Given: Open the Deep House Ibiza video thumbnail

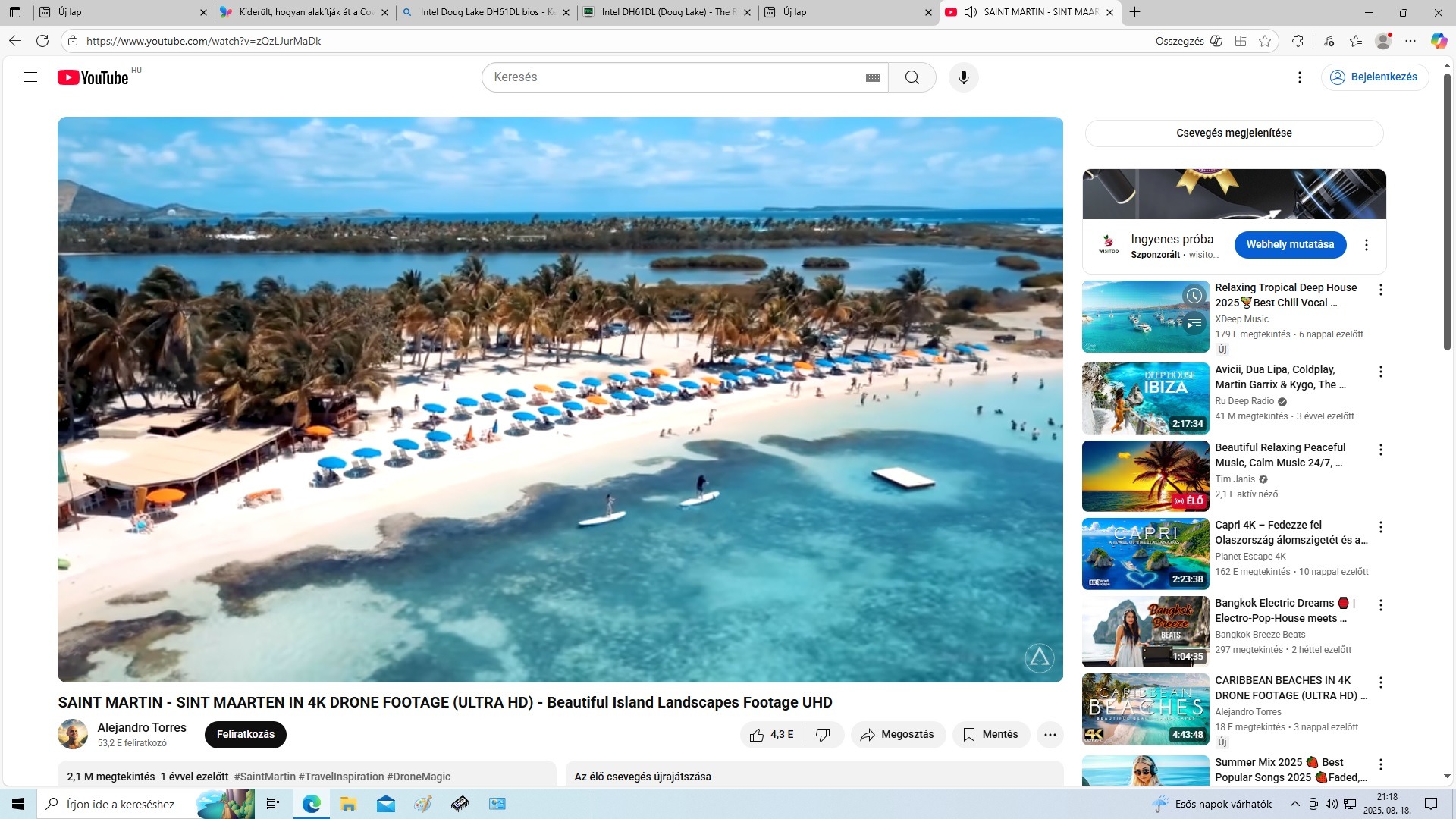Looking at the screenshot, I should (1144, 398).
